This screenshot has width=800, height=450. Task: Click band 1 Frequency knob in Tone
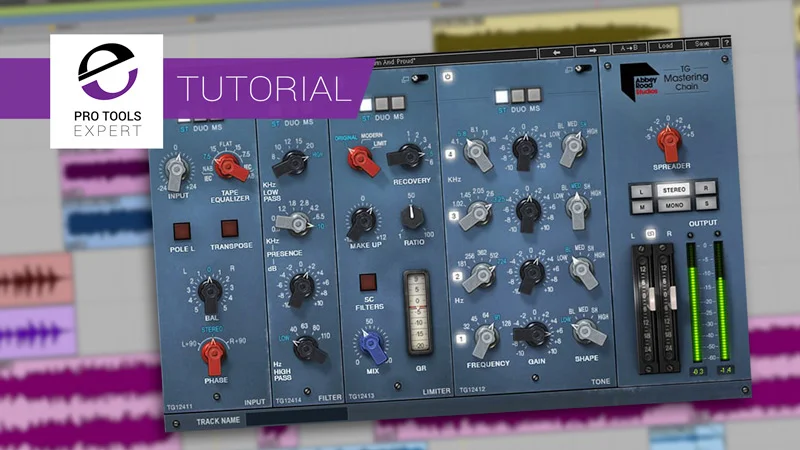pyautogui.click(x=485, y=338)
